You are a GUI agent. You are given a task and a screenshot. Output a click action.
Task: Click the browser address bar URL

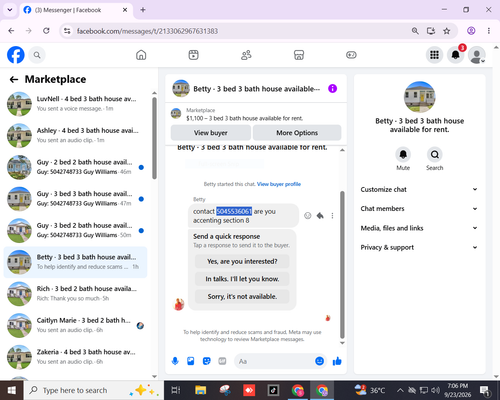147,31
